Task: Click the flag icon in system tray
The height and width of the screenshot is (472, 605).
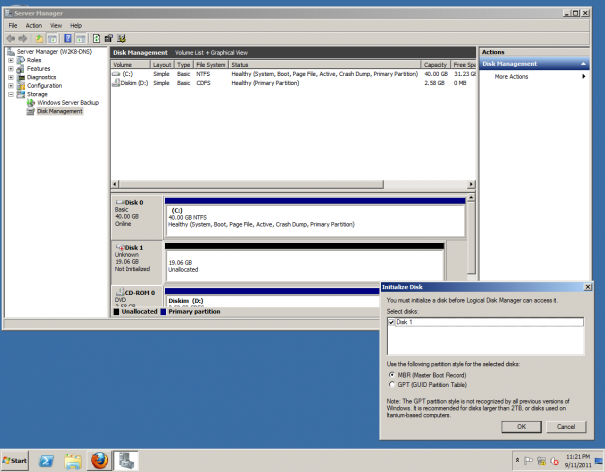Action: [528, 460]
